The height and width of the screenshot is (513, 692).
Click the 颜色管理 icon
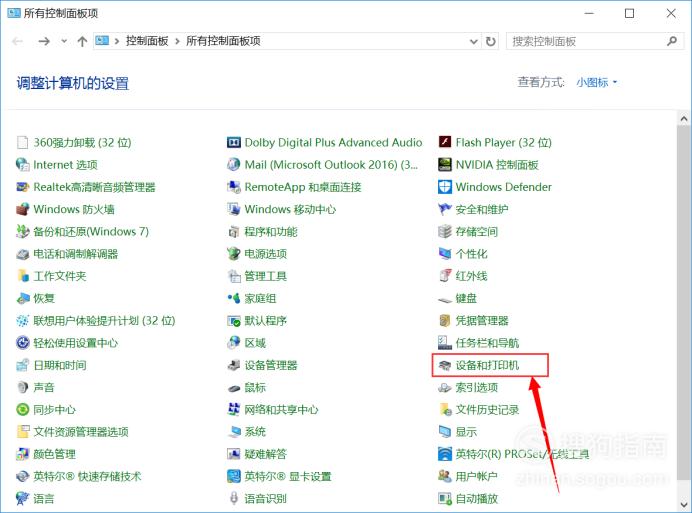pyautogui.click(x=23, y=454)
